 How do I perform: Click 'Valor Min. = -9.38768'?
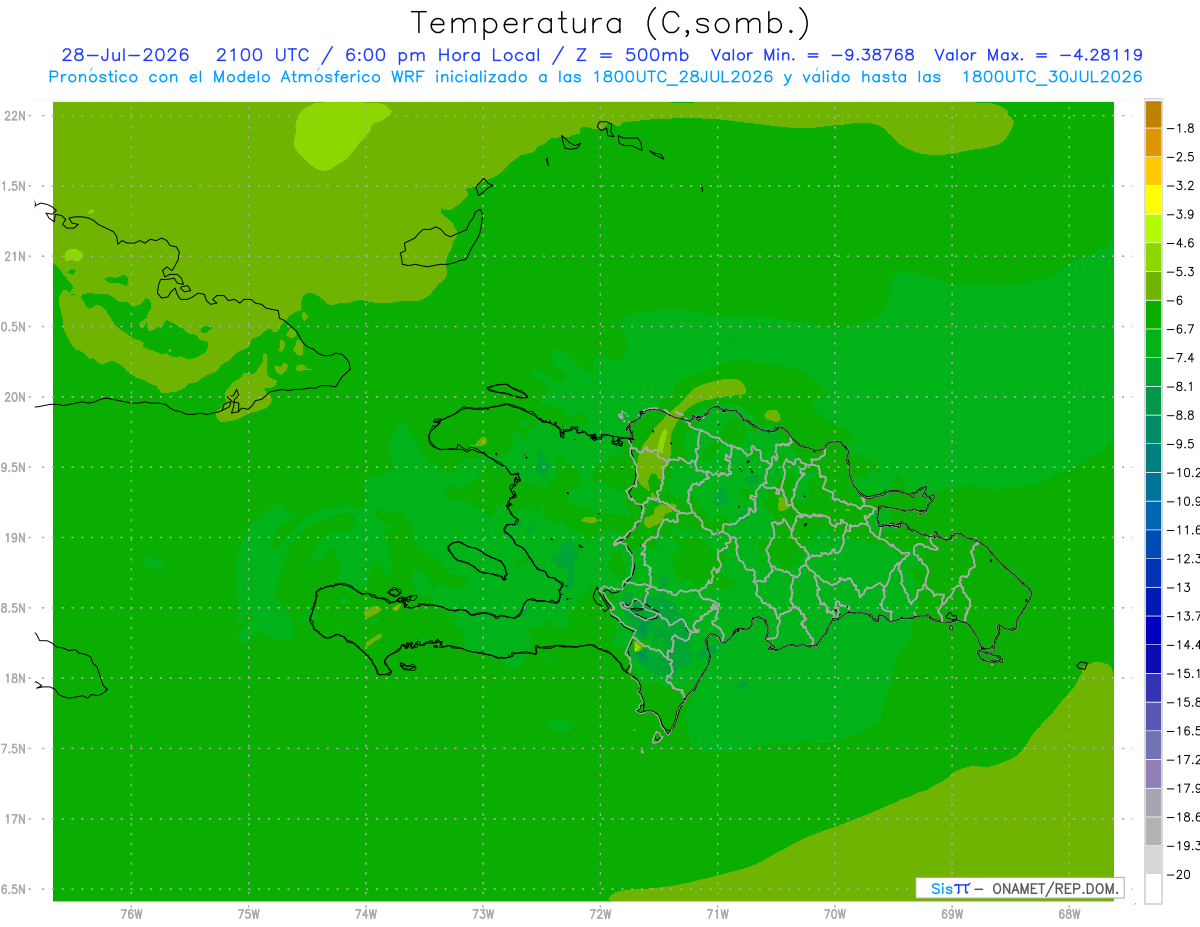coord(812,55)
